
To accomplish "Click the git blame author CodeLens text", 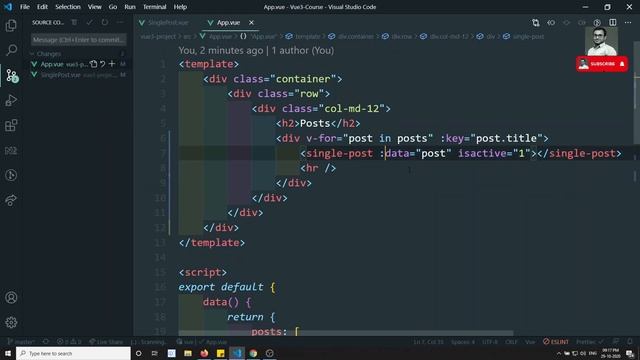I will point(256,51).
